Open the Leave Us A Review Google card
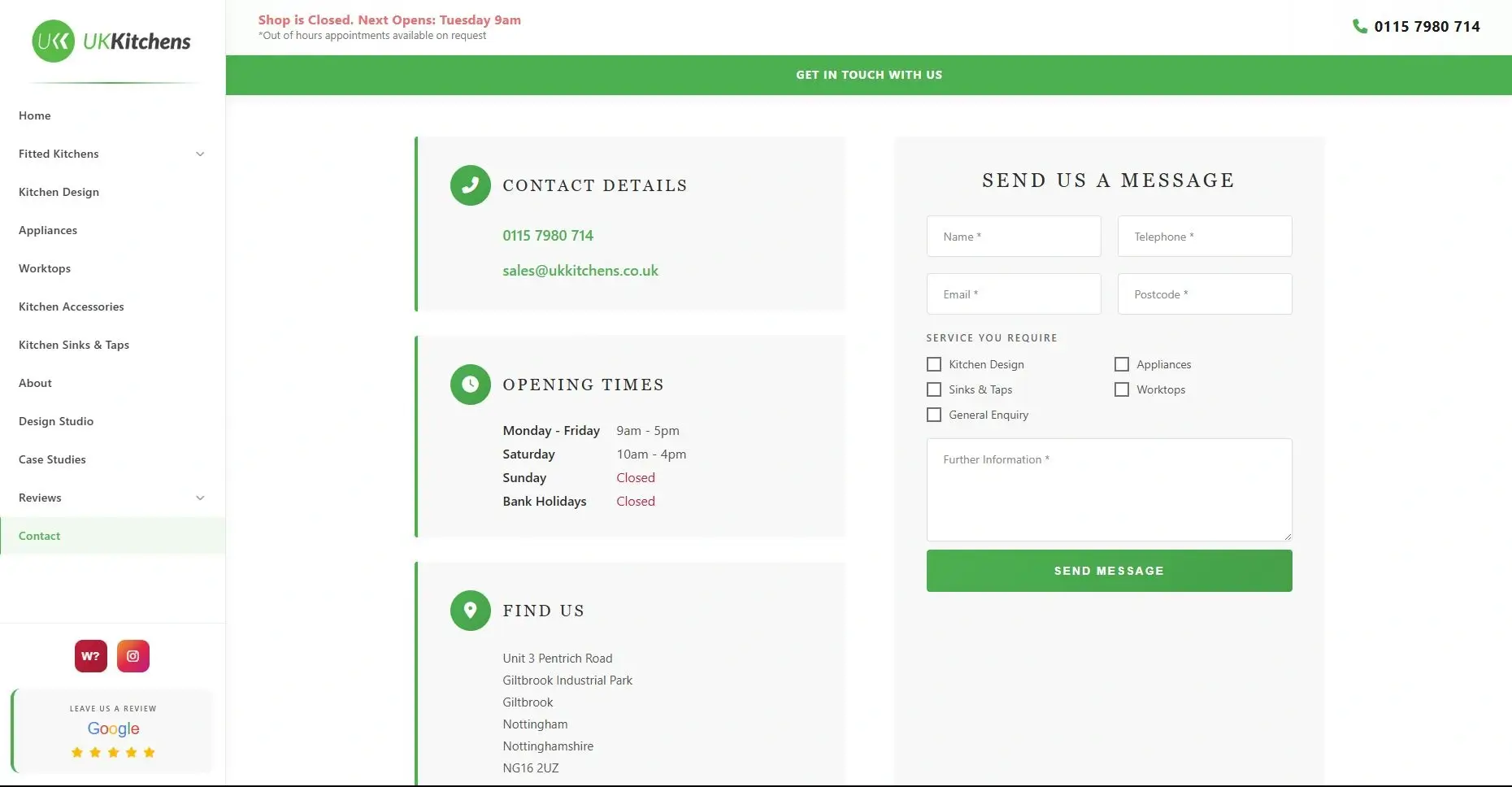 [112, 731]
